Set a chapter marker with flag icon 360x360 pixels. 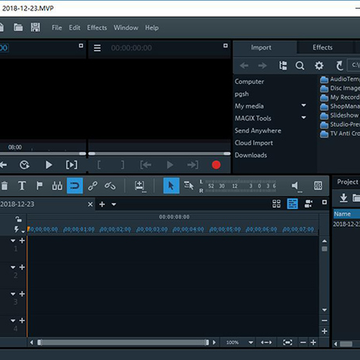[39, 186]
